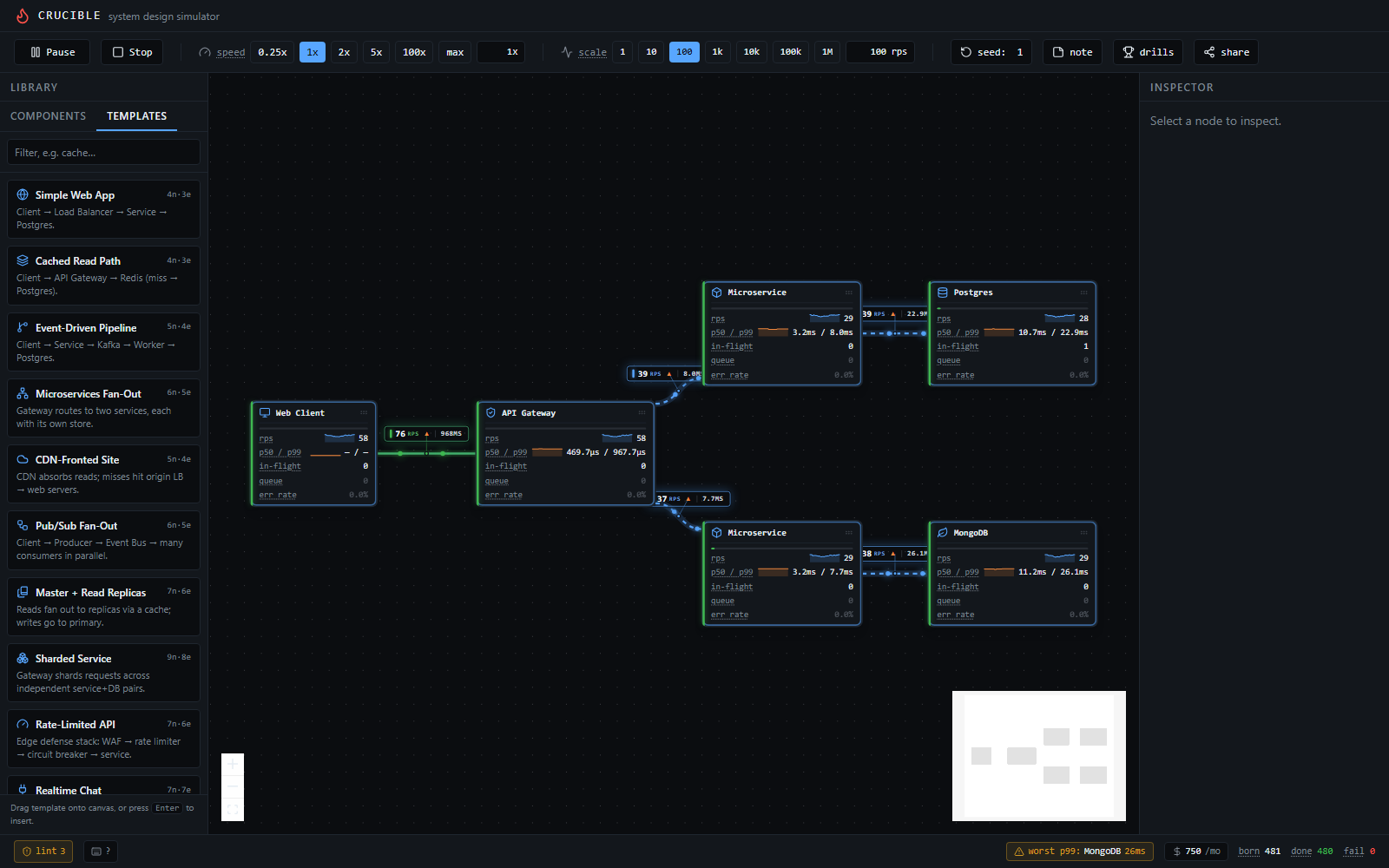This screenshot has width=1389, height=868.
Task: Switch to the Components tab
Action: [48, 116]
